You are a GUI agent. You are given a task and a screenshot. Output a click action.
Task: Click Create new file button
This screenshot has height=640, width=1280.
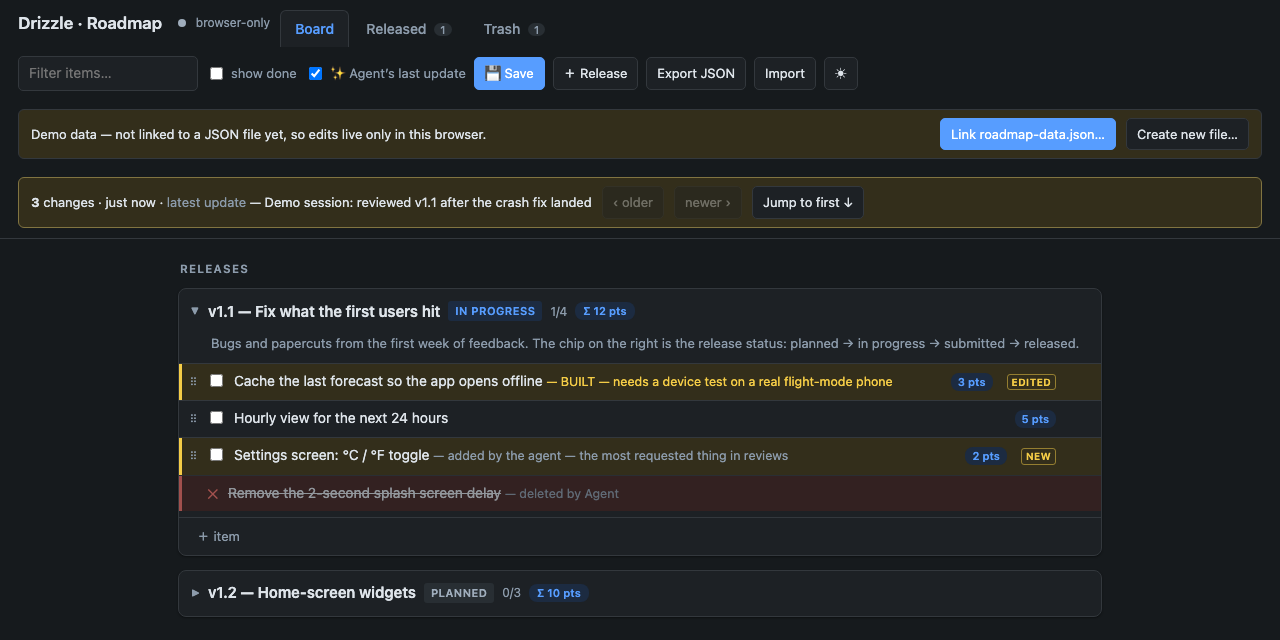pyautogui.click(x=1187, y=134)
